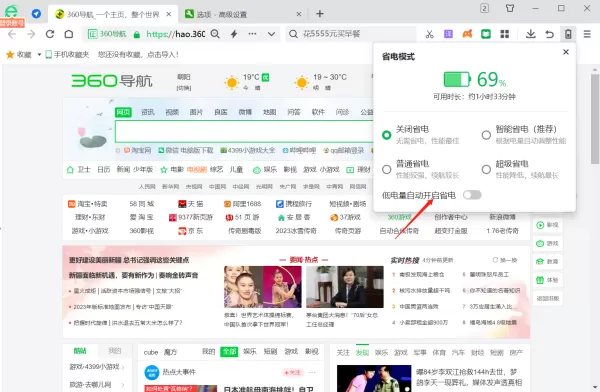Click the 关注 button beside 热点大事件
The height and width of the screenshot is (392, 600).
(x=292, y=372)
